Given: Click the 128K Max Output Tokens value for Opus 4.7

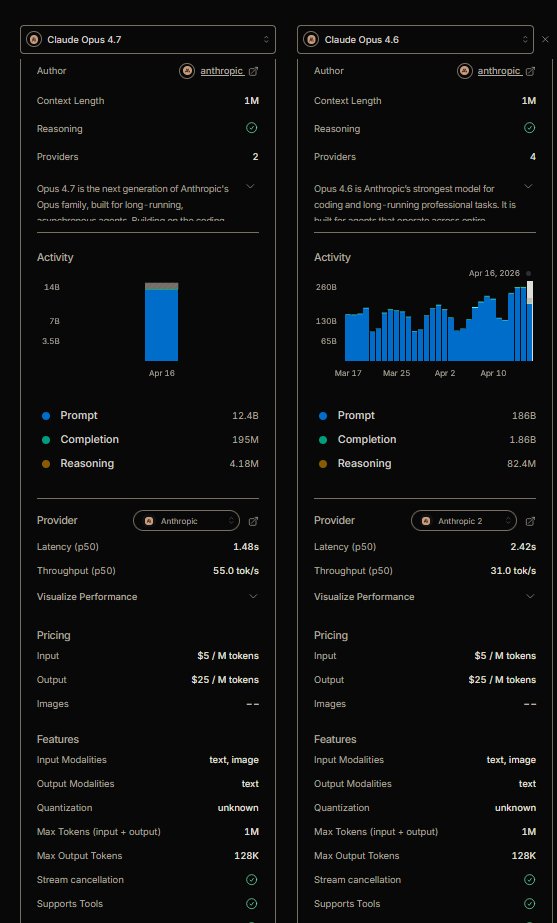Looking at the screenshot, I should [x=246, y=856].
